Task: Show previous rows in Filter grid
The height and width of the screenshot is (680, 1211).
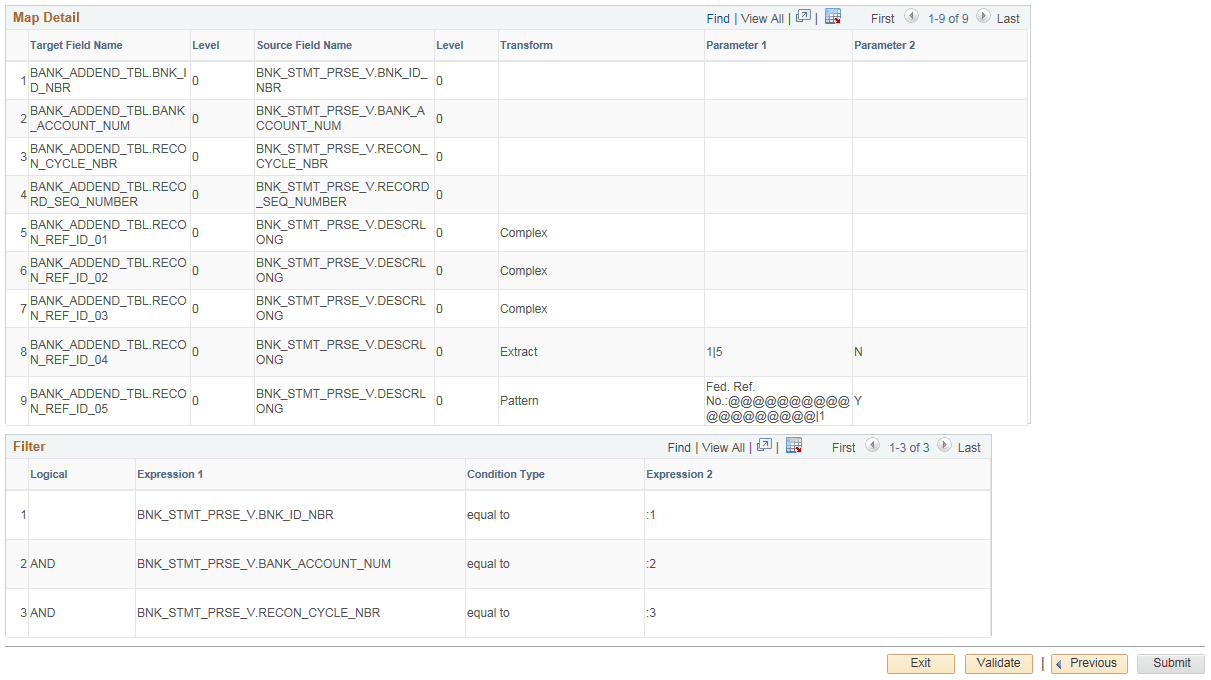Action: pyautogui.click(x=872, y=446)
